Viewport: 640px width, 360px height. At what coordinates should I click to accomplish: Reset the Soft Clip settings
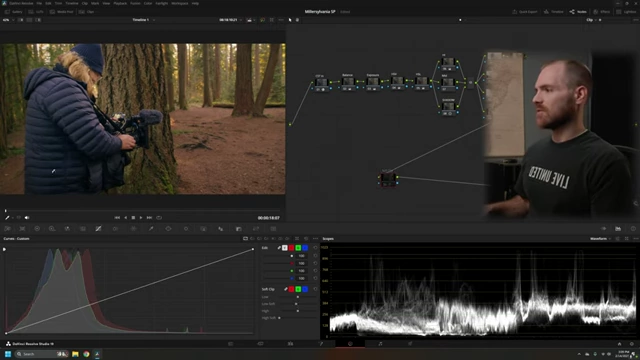315,289
